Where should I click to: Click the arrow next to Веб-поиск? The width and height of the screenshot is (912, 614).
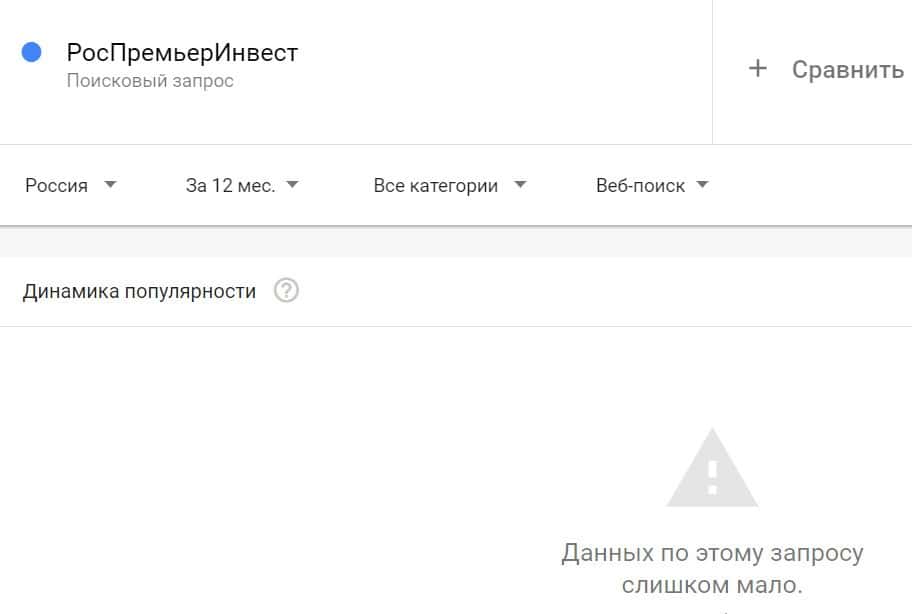(x=702, y=185)
